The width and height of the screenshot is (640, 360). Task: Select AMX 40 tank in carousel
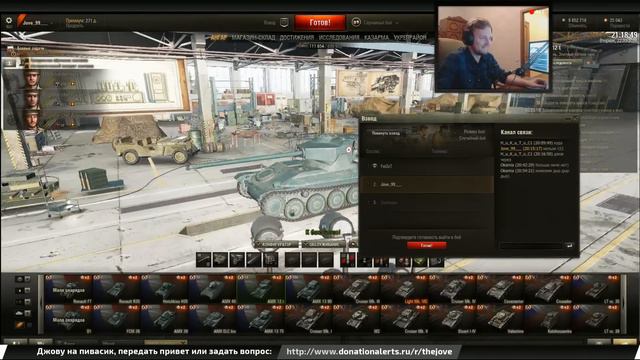(212, 289)
